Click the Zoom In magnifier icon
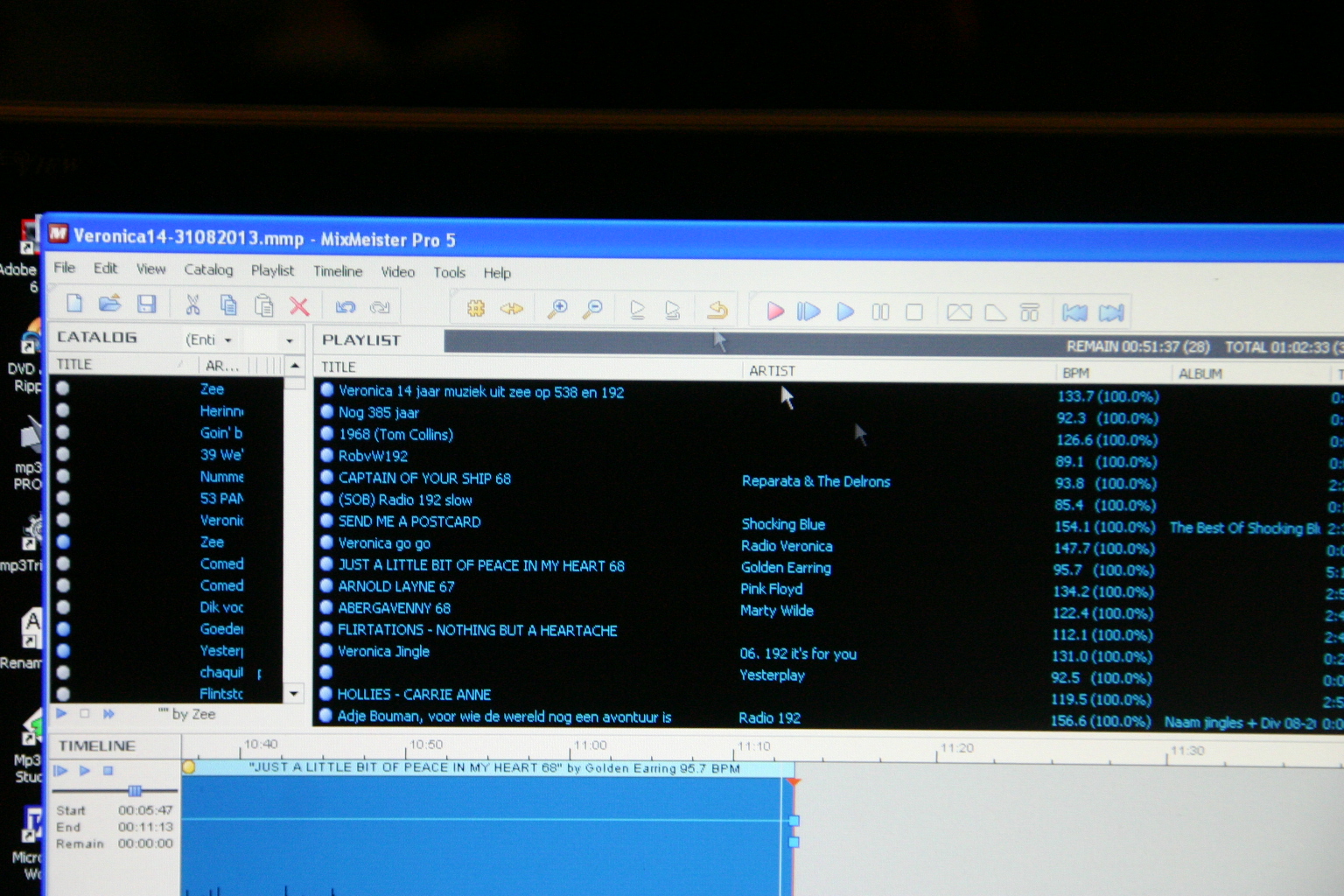Screen dimensions: 1344x896 tap(556, 309)
